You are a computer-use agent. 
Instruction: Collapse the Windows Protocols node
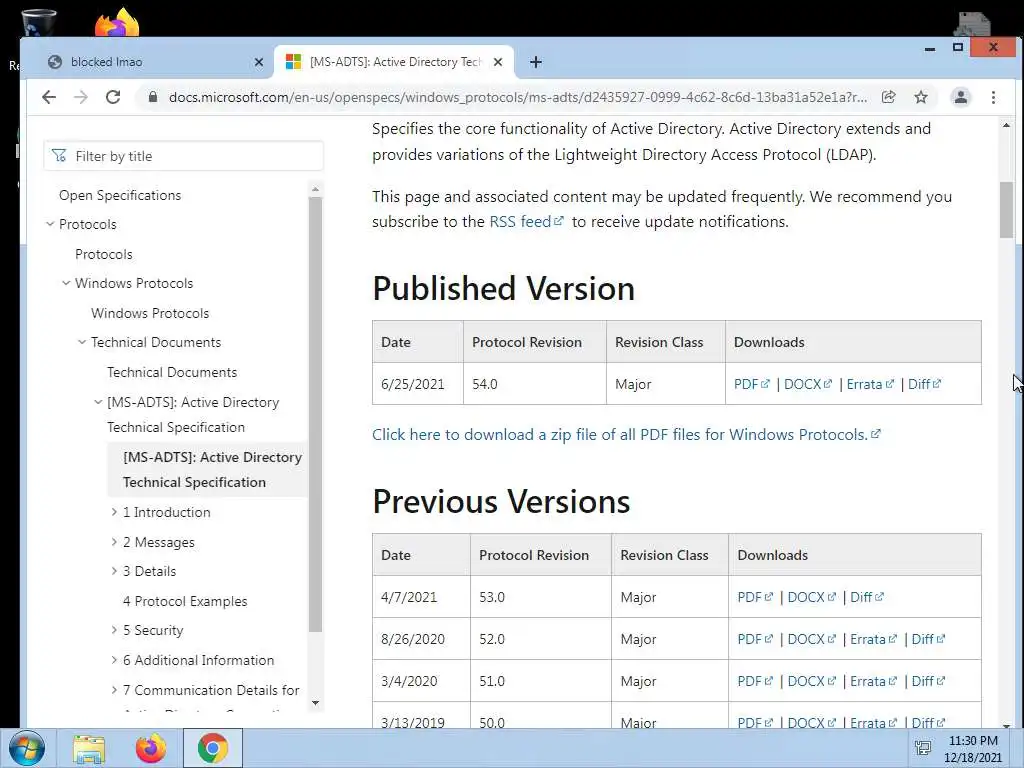click(66, 283)
